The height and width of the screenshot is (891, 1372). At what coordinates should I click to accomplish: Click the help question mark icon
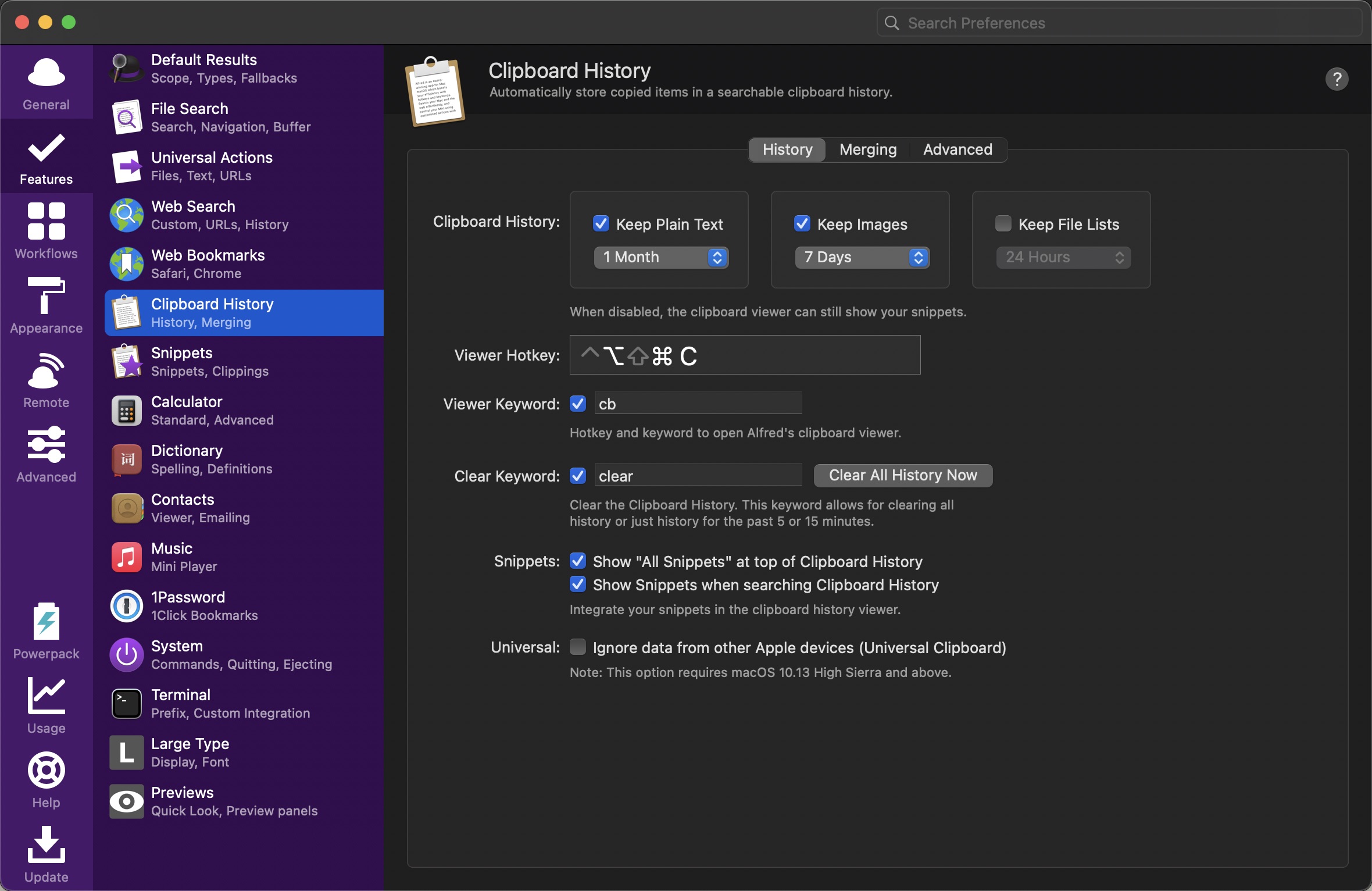pyautogui.click(x=1337, y=79)
